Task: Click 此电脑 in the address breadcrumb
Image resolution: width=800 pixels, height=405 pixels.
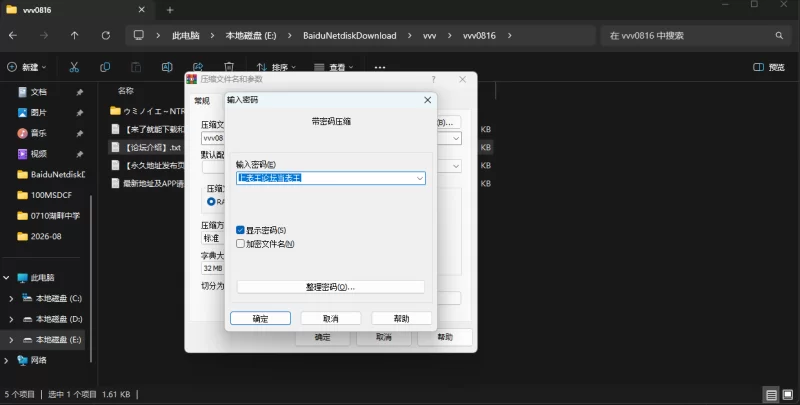Action: [186, 36]
